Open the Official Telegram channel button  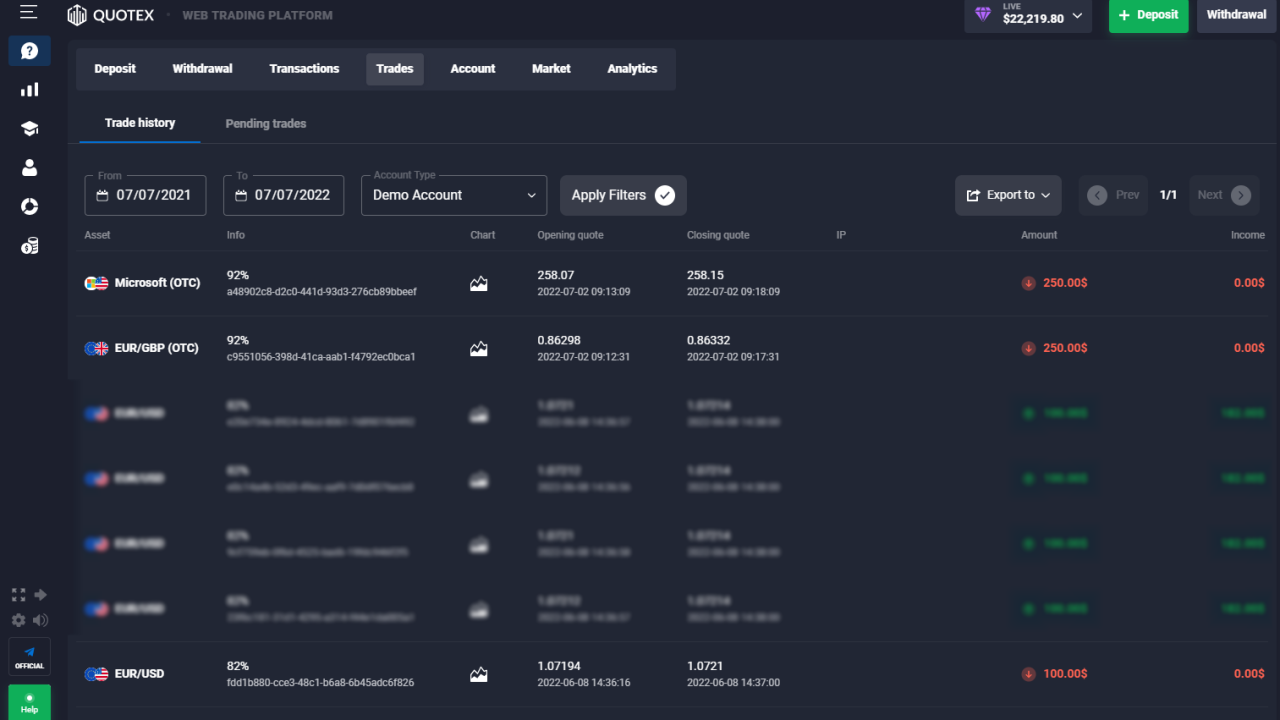coord(29,657)
